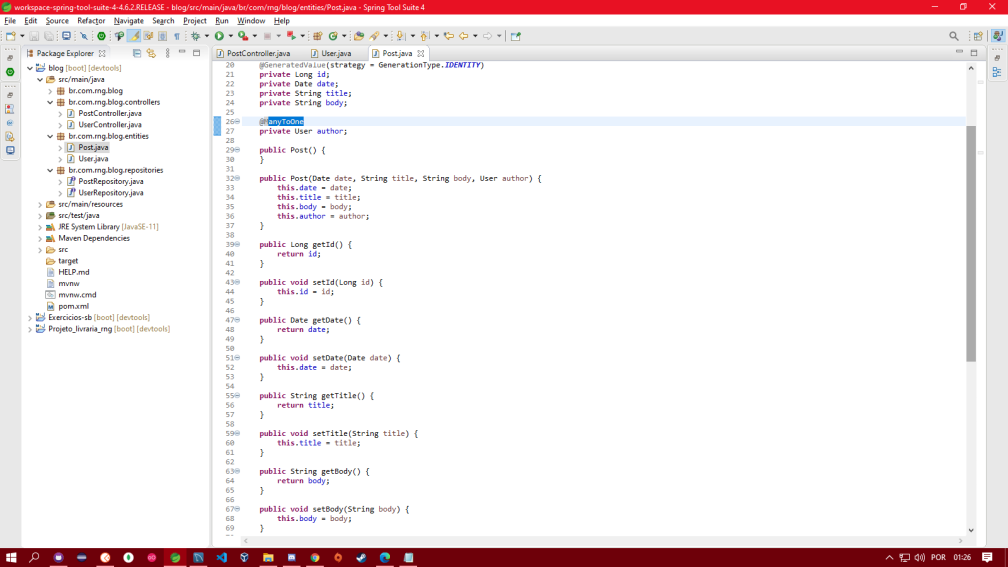The height and width of the screenshot is (567, 1008).
Task: Click the Boot Dashboard green power icon
Action: (x=101, y=36)
